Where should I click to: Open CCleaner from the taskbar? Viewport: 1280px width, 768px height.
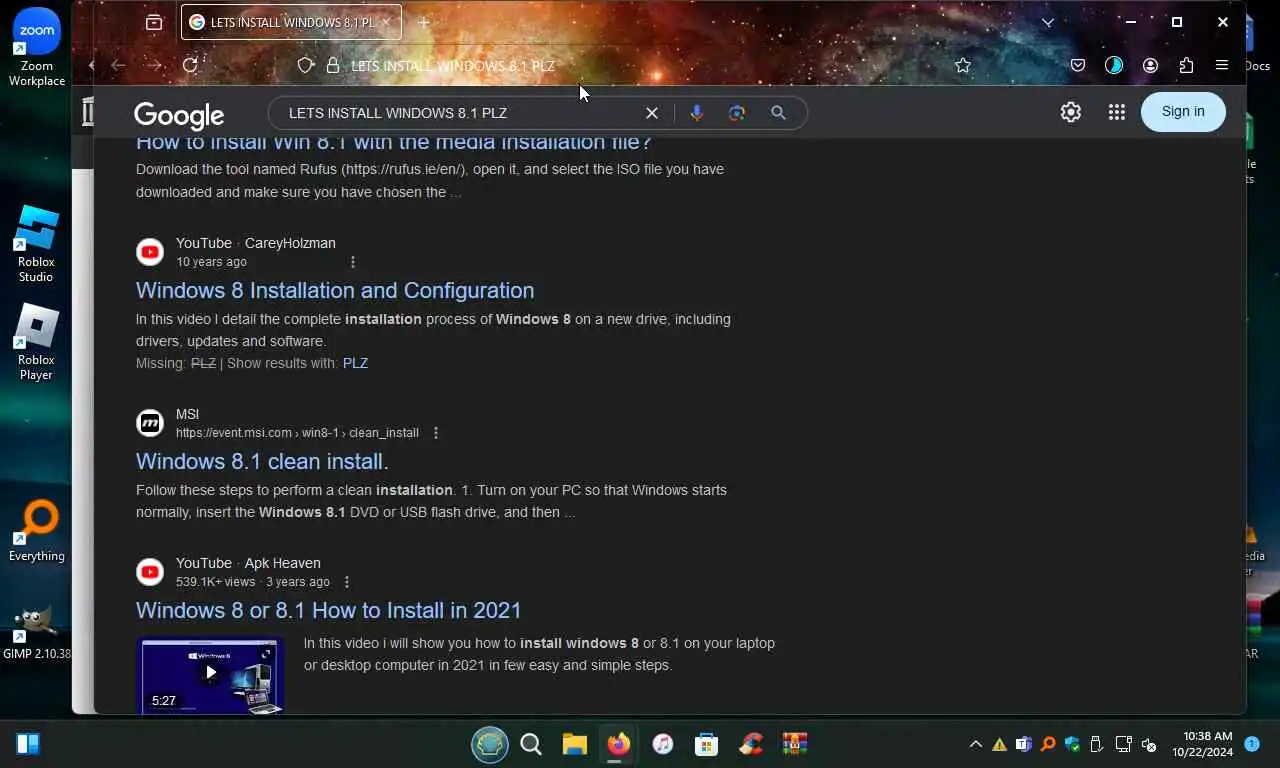(x=751, y=744)
